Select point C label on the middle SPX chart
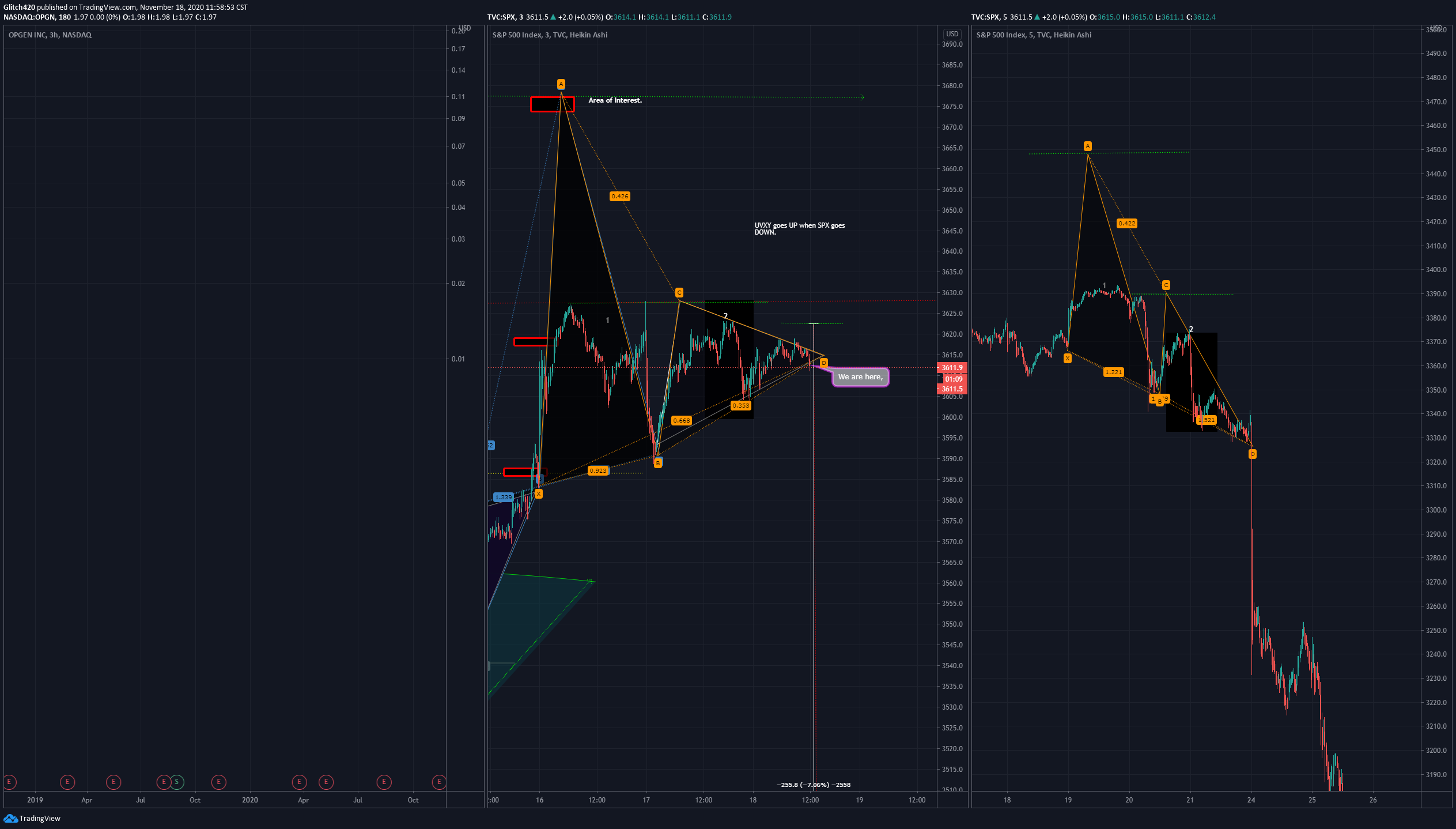1456x829 pixels. pos(679,293)
